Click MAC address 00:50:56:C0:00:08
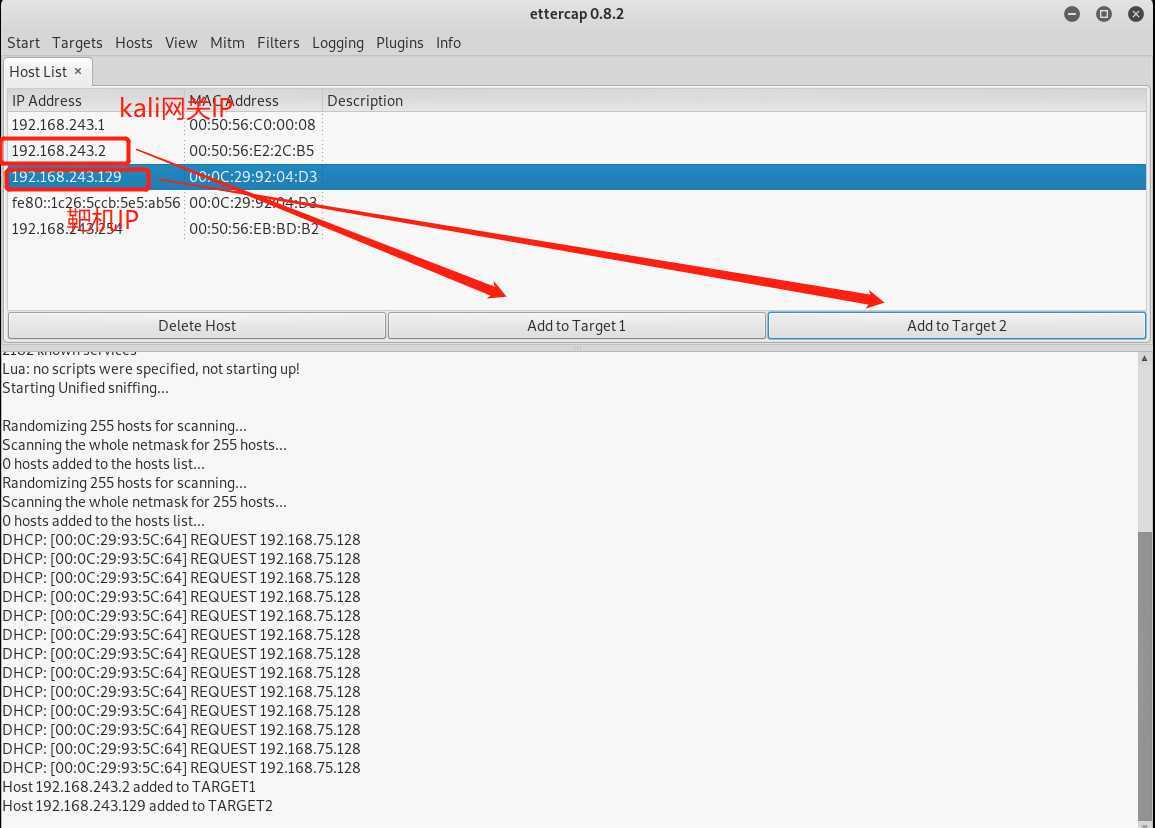Screen dimensions: 1155x828 [252, 124]
